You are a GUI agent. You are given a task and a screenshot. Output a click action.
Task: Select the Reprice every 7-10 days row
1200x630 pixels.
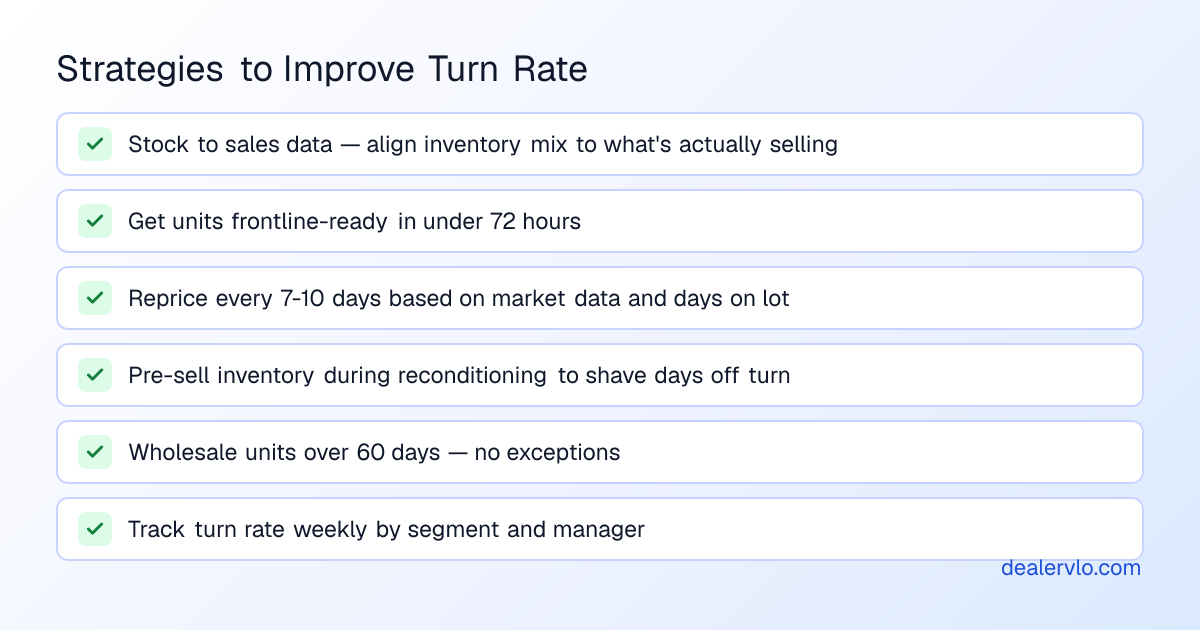click(x=600, y=298)
